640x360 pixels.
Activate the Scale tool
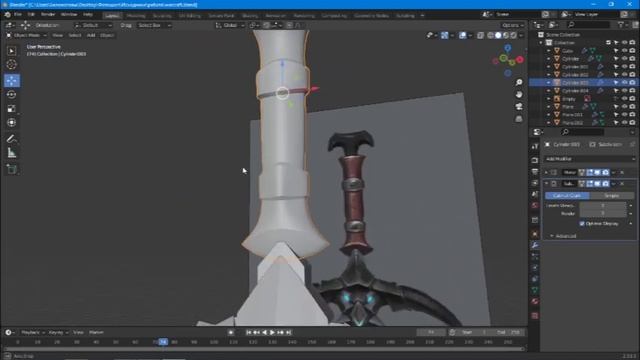[x=11, y=109]
